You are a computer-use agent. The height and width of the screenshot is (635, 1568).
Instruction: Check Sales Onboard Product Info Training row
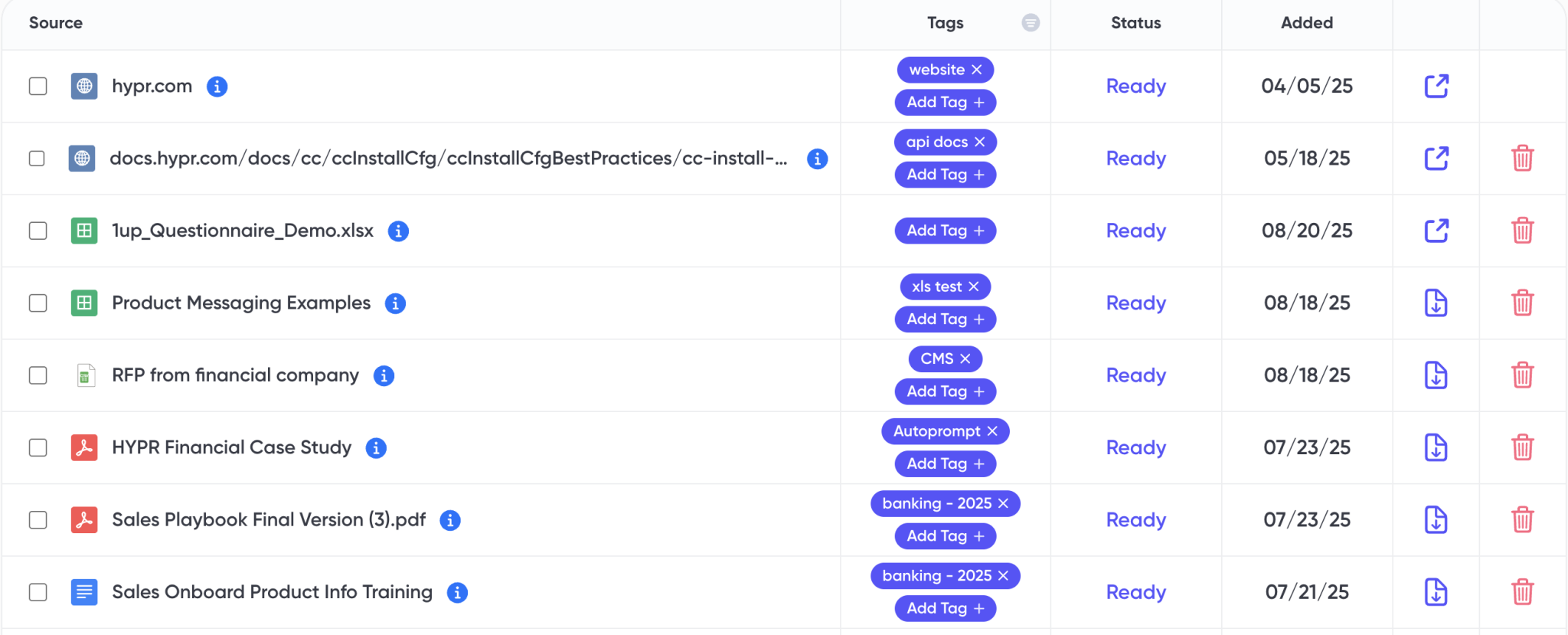pyautogui.click(x=38, y=592)
